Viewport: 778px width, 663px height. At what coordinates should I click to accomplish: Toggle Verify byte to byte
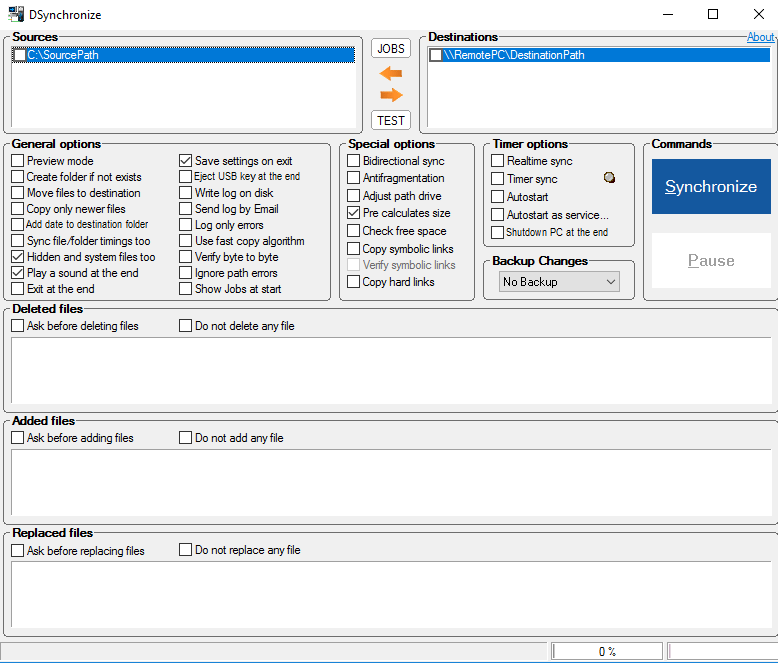click(x=185, y=257)
